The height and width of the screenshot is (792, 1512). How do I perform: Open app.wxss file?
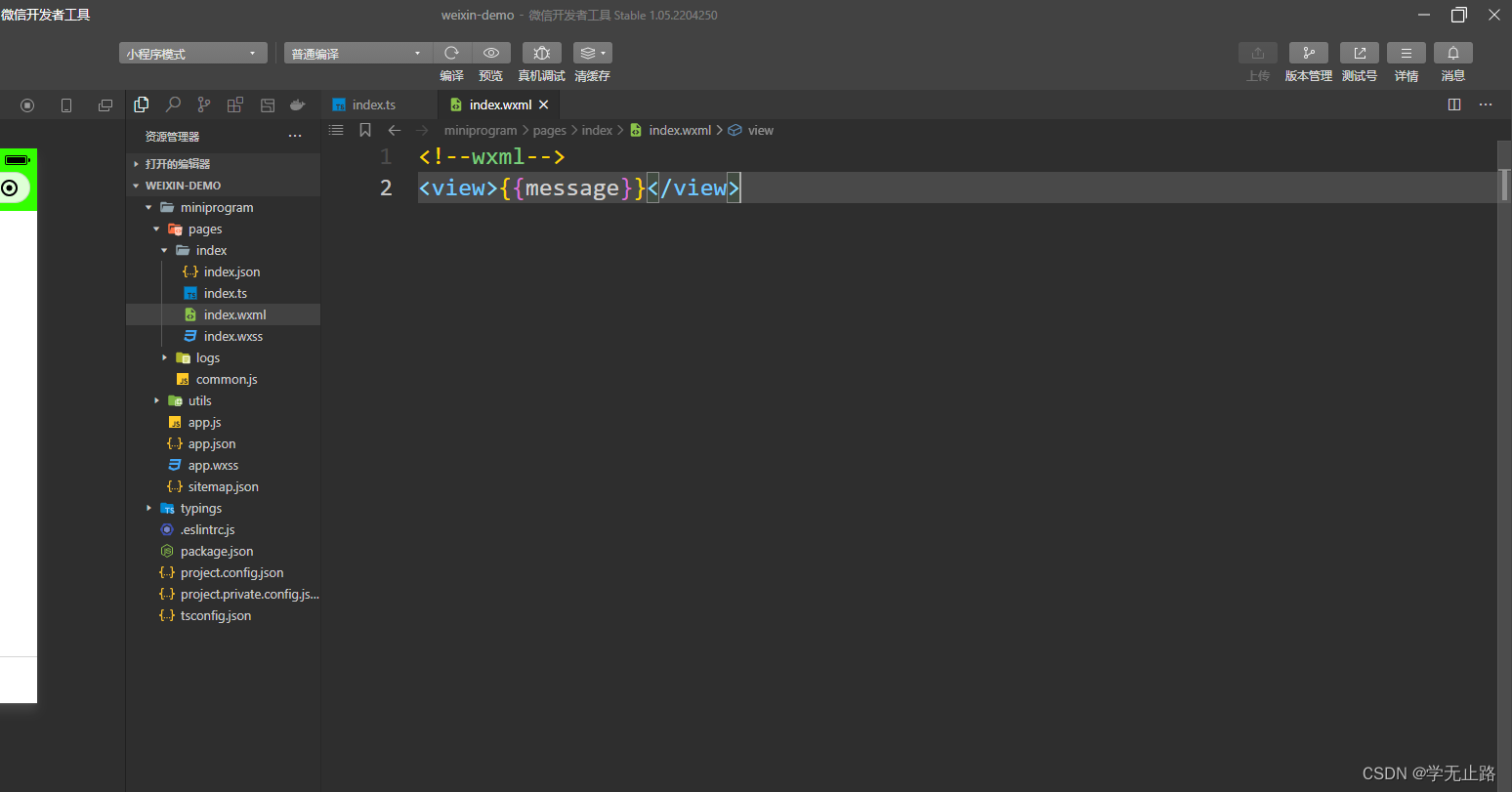(x=223, y=465)
